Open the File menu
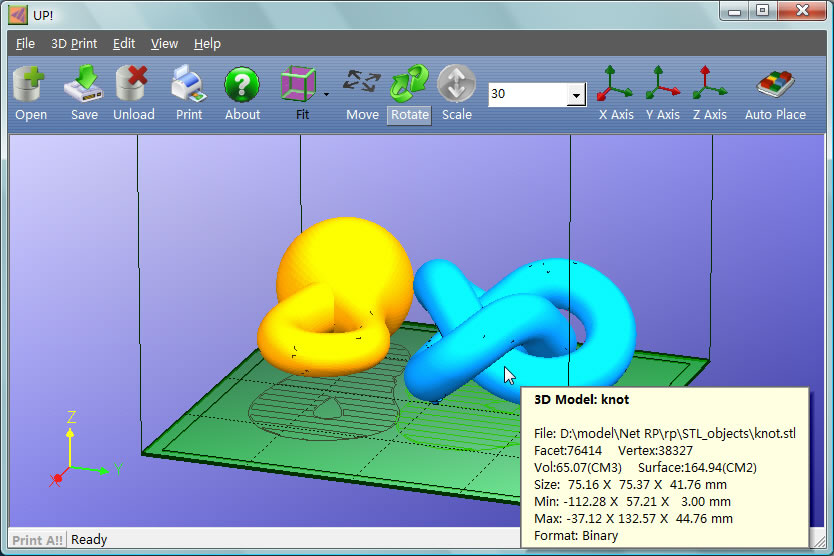This screenshot has width=834, height=556. [x=25, y=44]
